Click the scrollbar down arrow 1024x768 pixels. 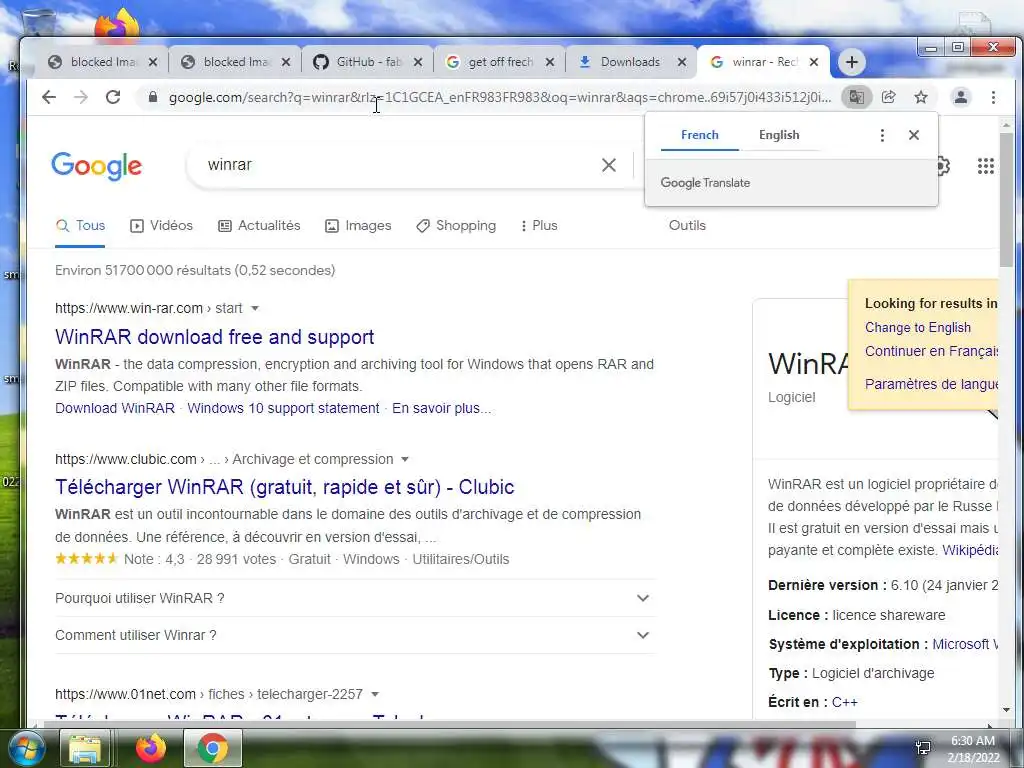pyautogui.click(x=1006, y=710)
